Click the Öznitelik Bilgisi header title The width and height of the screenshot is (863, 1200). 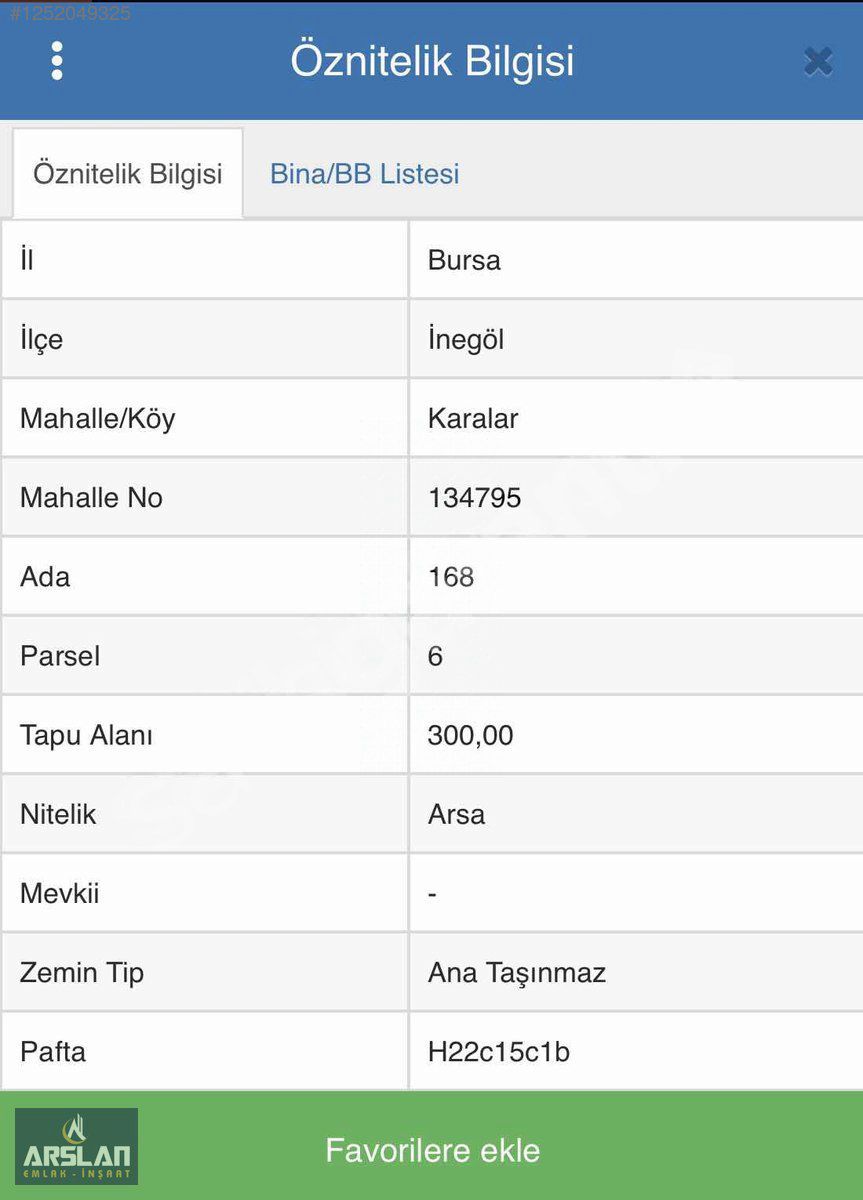pos(432,61)
